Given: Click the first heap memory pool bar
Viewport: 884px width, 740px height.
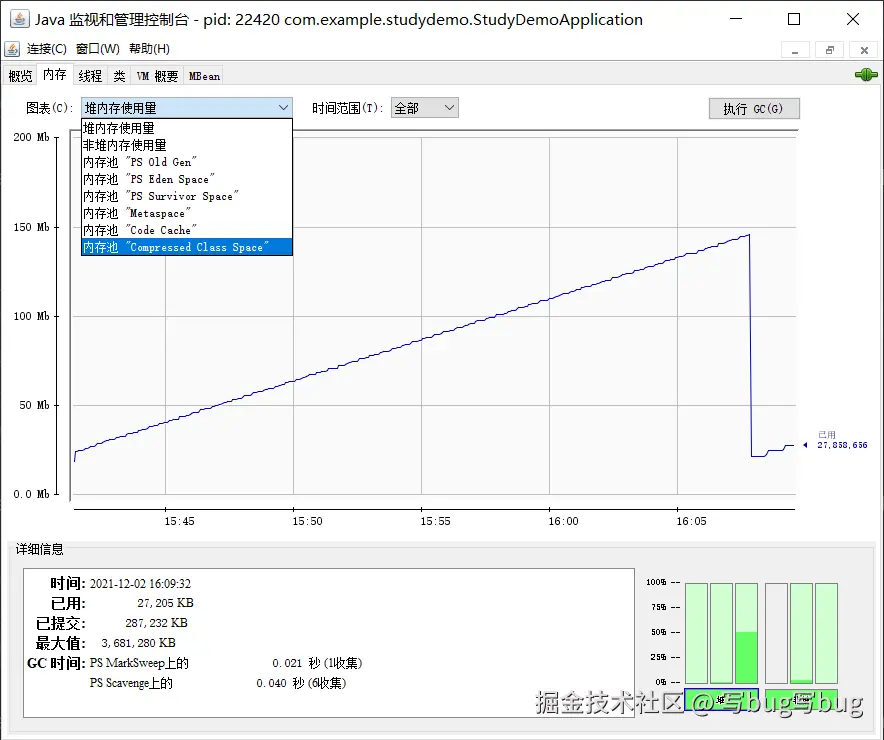Looking at the screenshot, I should [696, 633].
